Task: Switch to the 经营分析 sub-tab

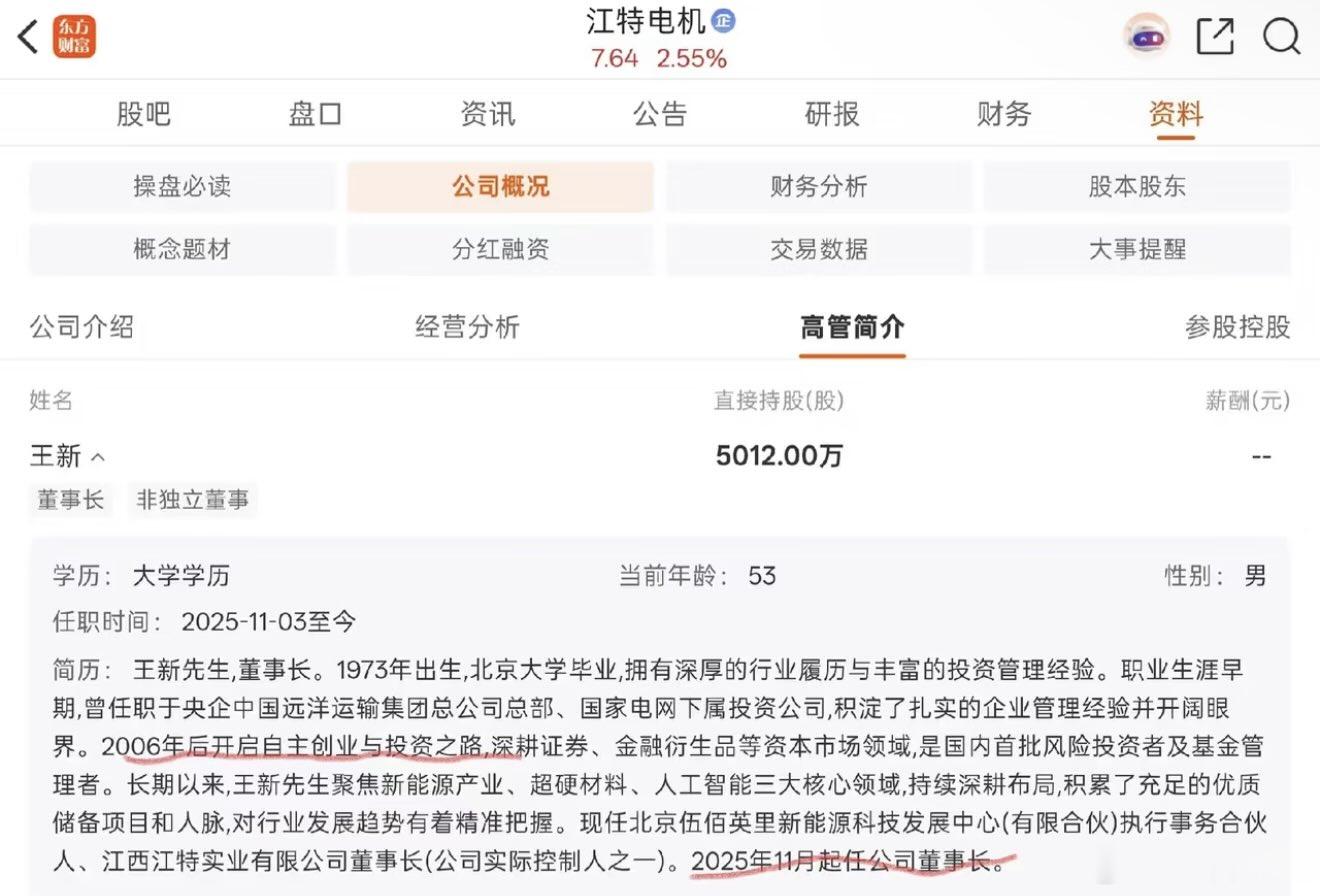Action: point(467,327)
